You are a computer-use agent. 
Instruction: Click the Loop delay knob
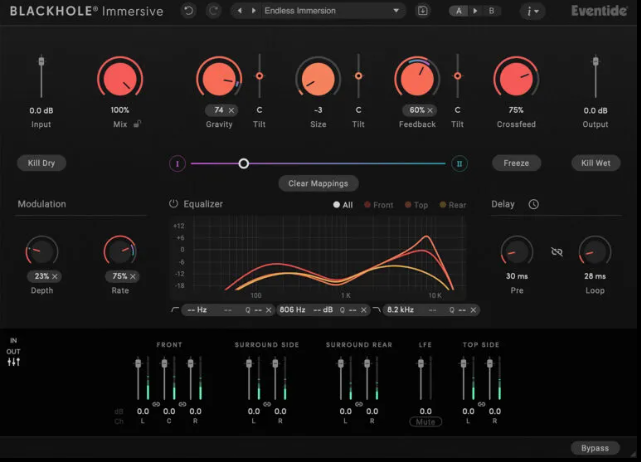pos(594,251)
